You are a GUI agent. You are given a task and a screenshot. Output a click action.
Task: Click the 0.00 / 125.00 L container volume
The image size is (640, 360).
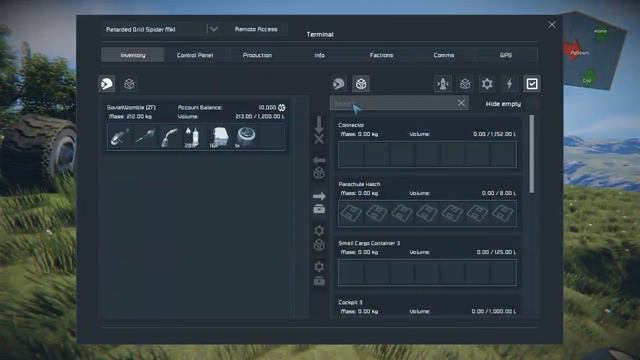496,252
